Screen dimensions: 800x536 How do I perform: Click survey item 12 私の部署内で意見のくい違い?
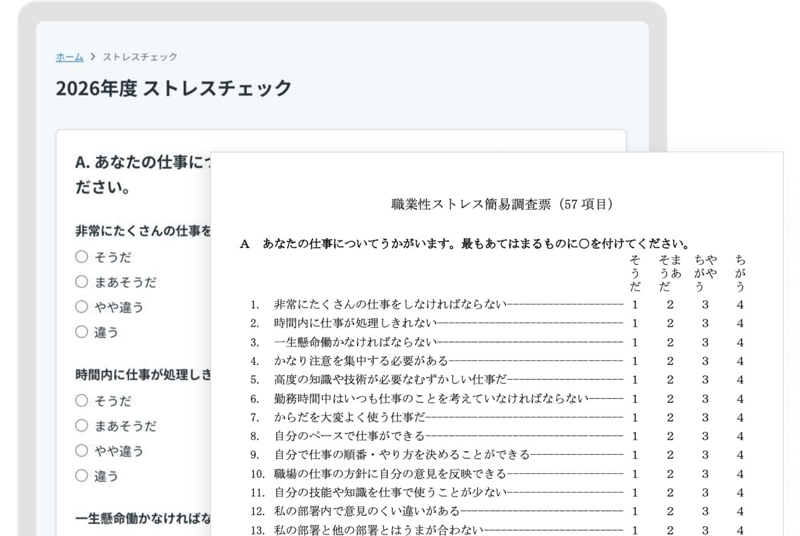(x=367, y=511)
